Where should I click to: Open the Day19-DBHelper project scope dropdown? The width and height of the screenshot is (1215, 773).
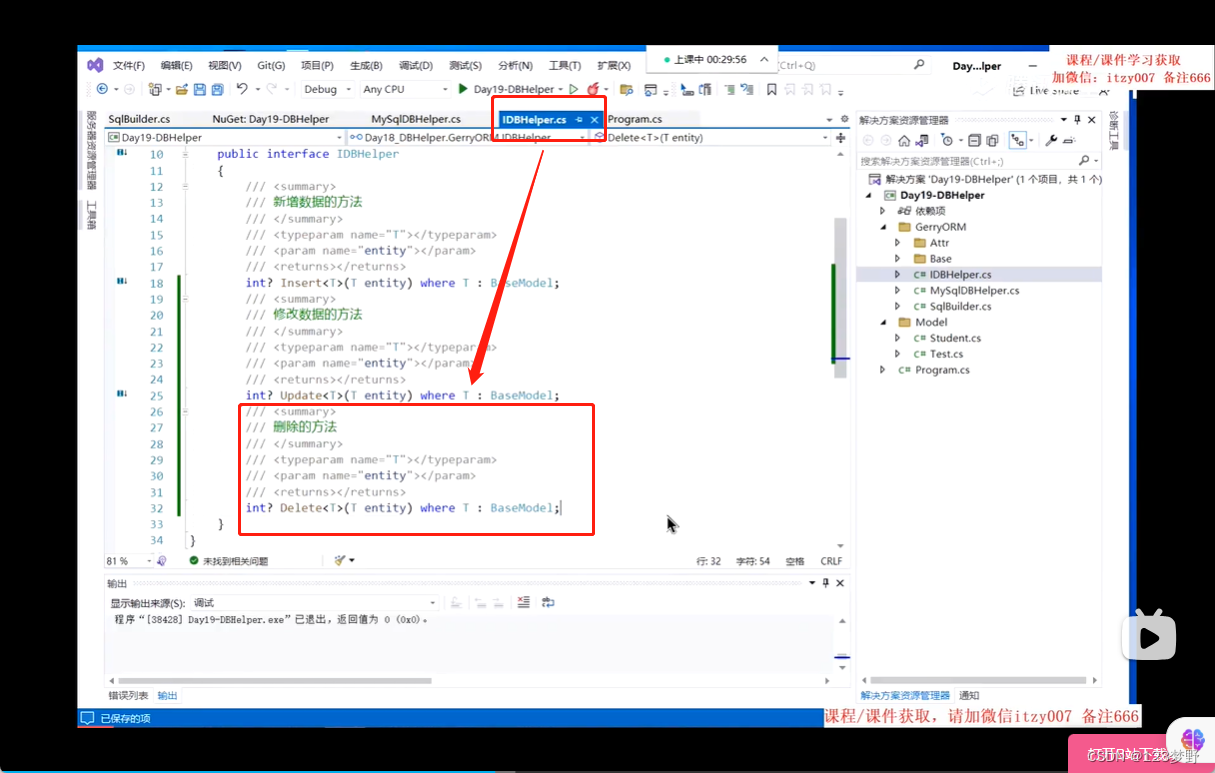tap(225, 137)
